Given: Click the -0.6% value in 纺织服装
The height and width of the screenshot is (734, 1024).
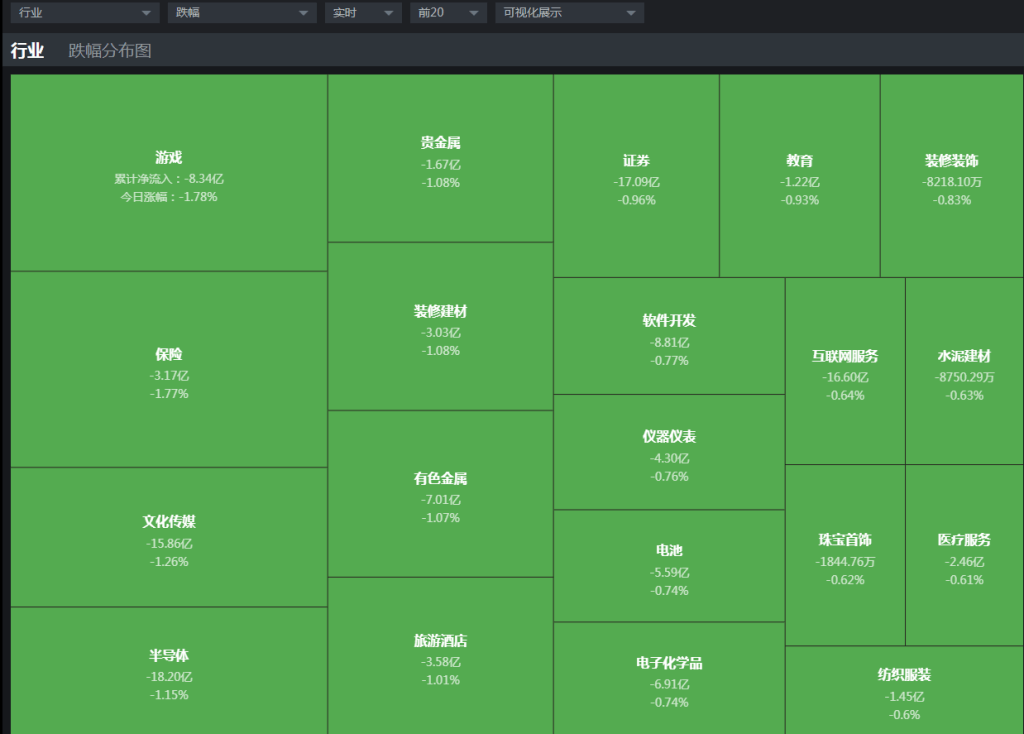Looking at the screenshot, I should tap(904, 715).
